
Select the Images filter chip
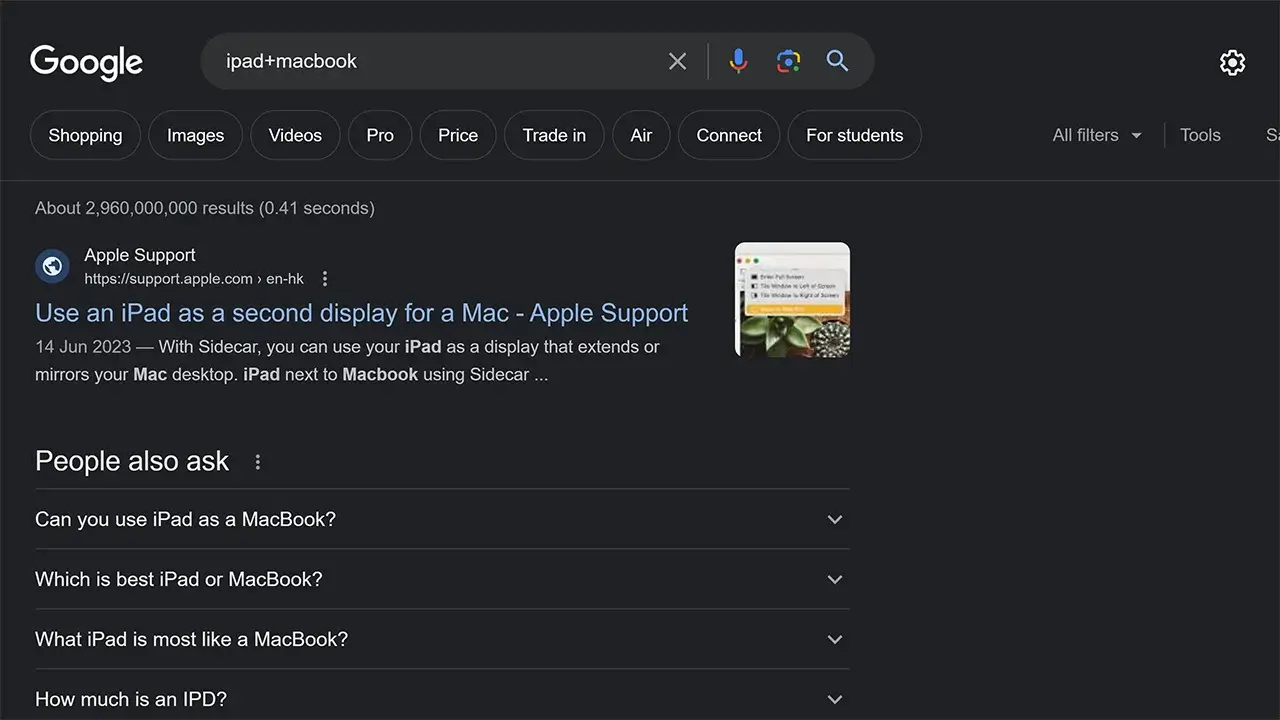tap(195, 135)
